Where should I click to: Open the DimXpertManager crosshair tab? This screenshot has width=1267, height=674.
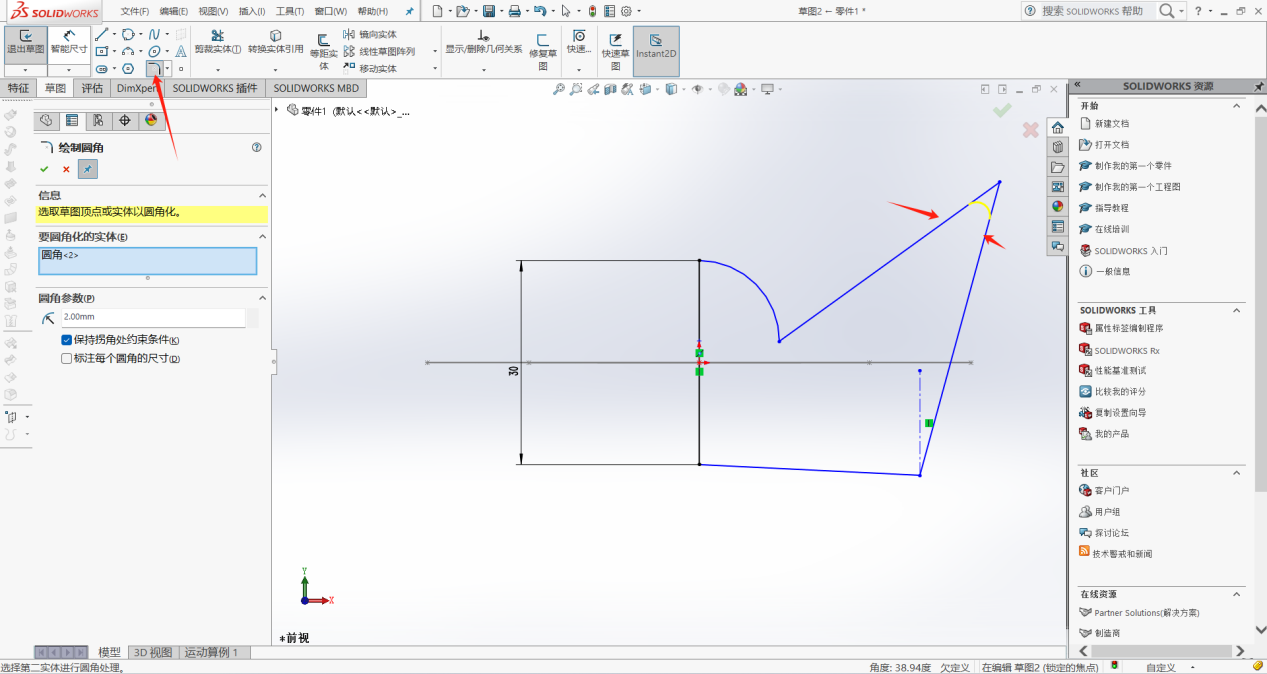pyautogui.click(x=124, y=120)
